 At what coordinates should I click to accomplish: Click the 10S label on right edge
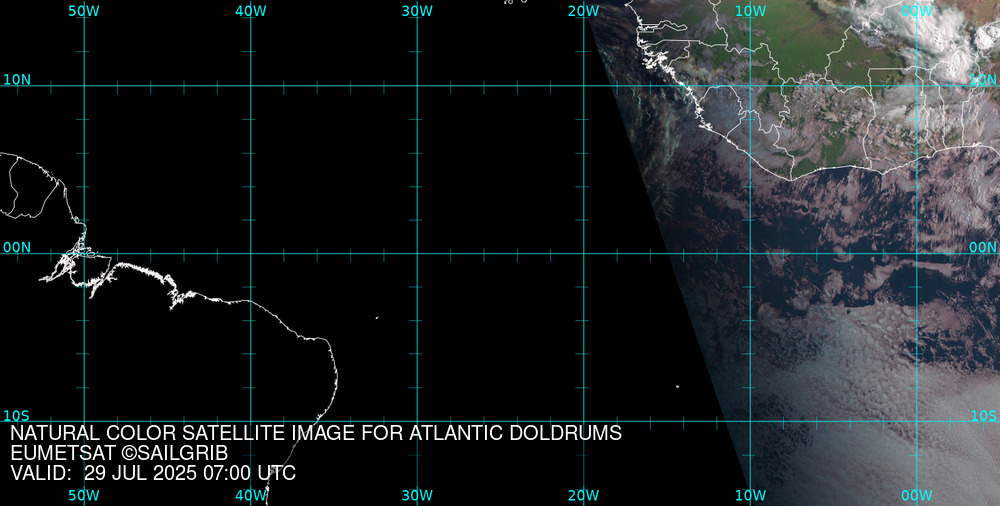tap(984, 416)
